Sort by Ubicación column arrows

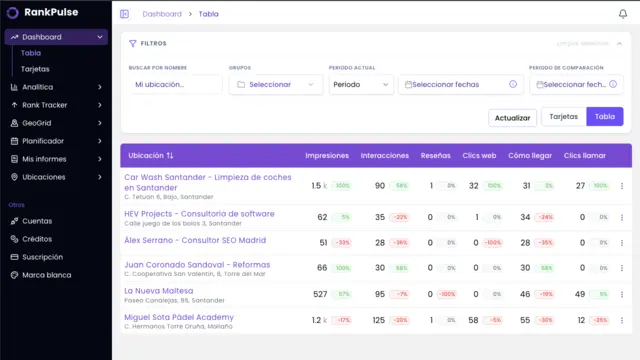click(x=170, y=156)
